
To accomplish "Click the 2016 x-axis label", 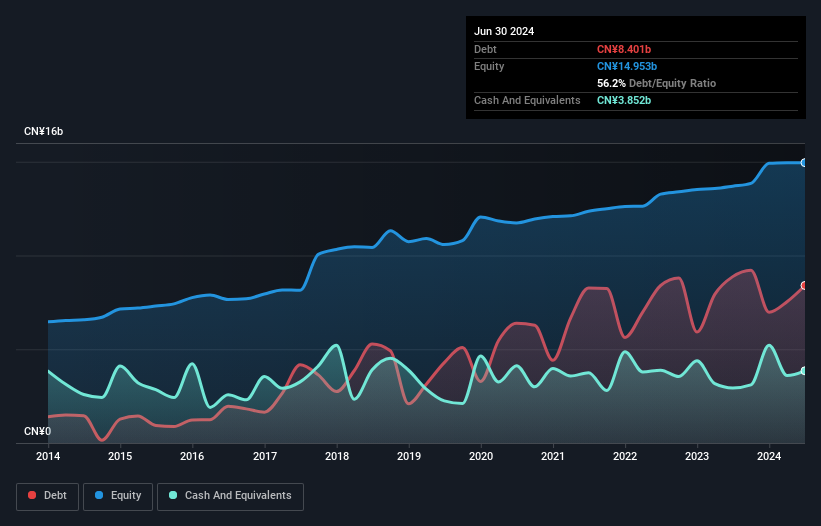I will click(x=192, y=456).
